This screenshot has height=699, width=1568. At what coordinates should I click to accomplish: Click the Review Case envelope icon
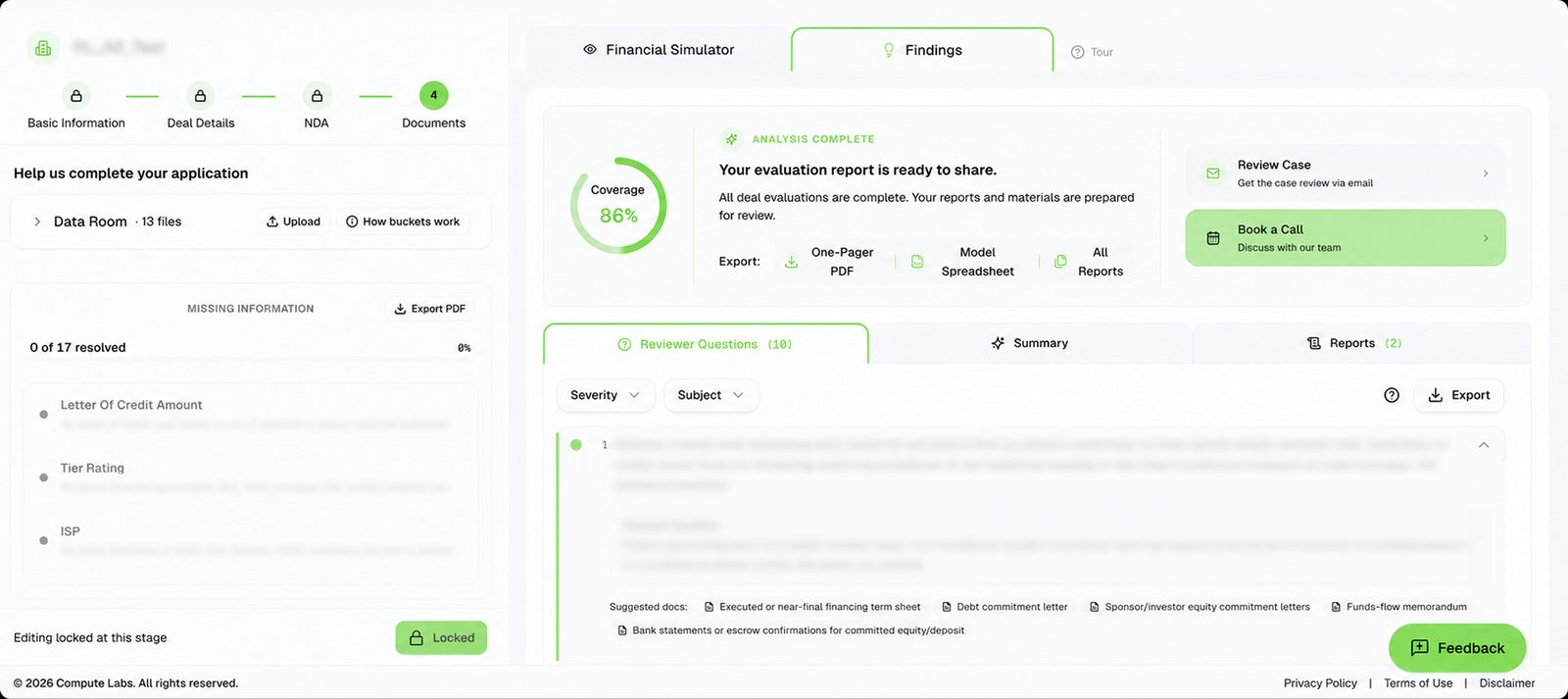1213,174
